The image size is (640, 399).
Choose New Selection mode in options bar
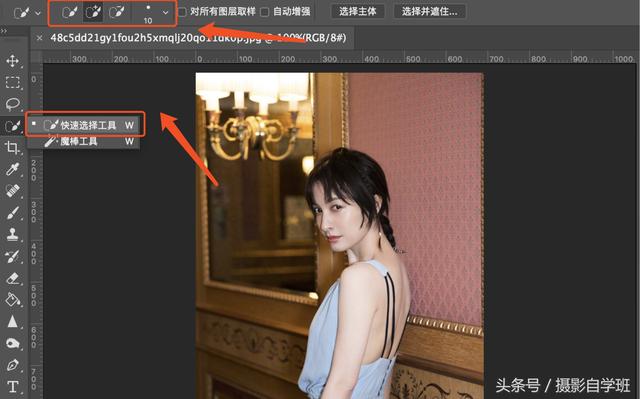click(70, 12)
